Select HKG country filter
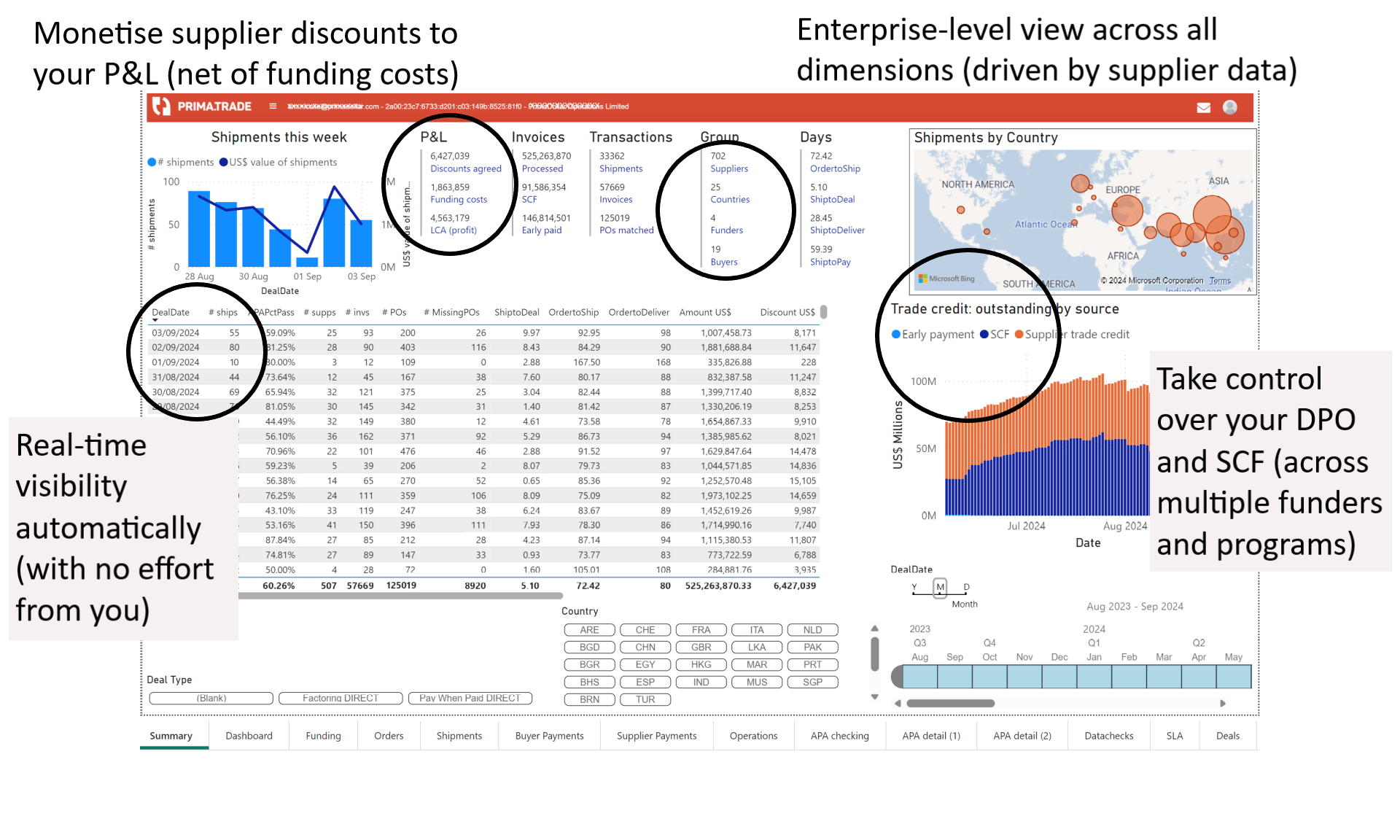1400x840 pixels. click(x=701, y=665)
